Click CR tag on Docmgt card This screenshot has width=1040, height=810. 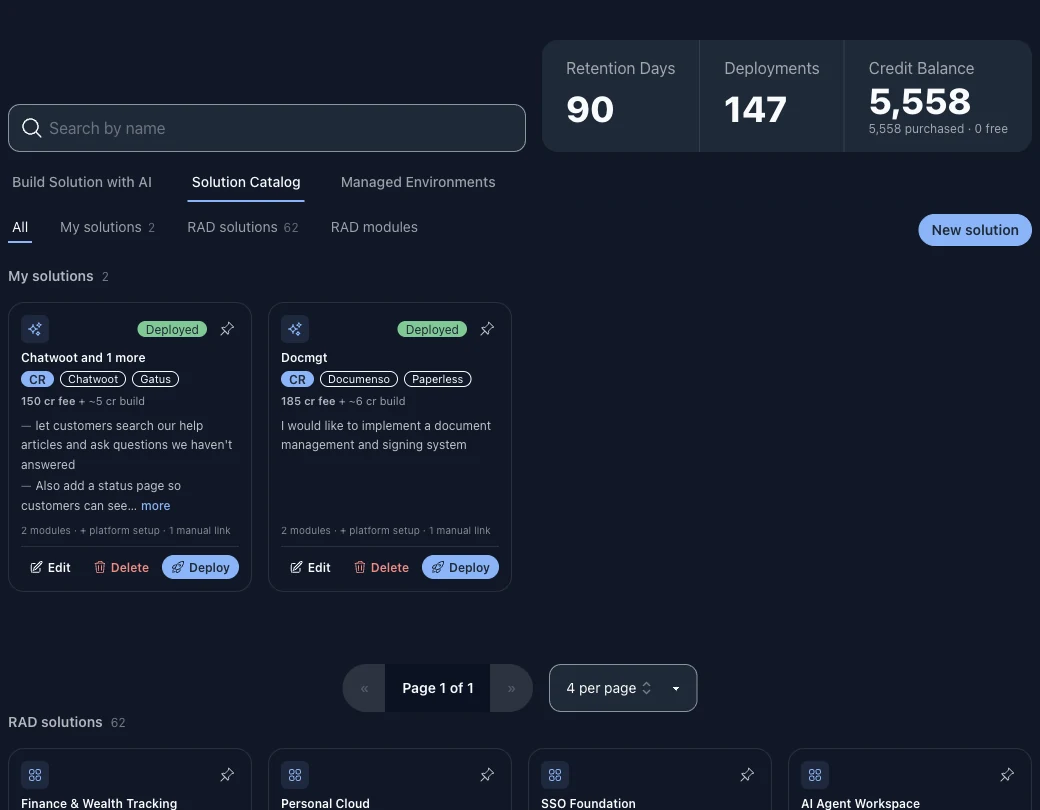(297, 379)
